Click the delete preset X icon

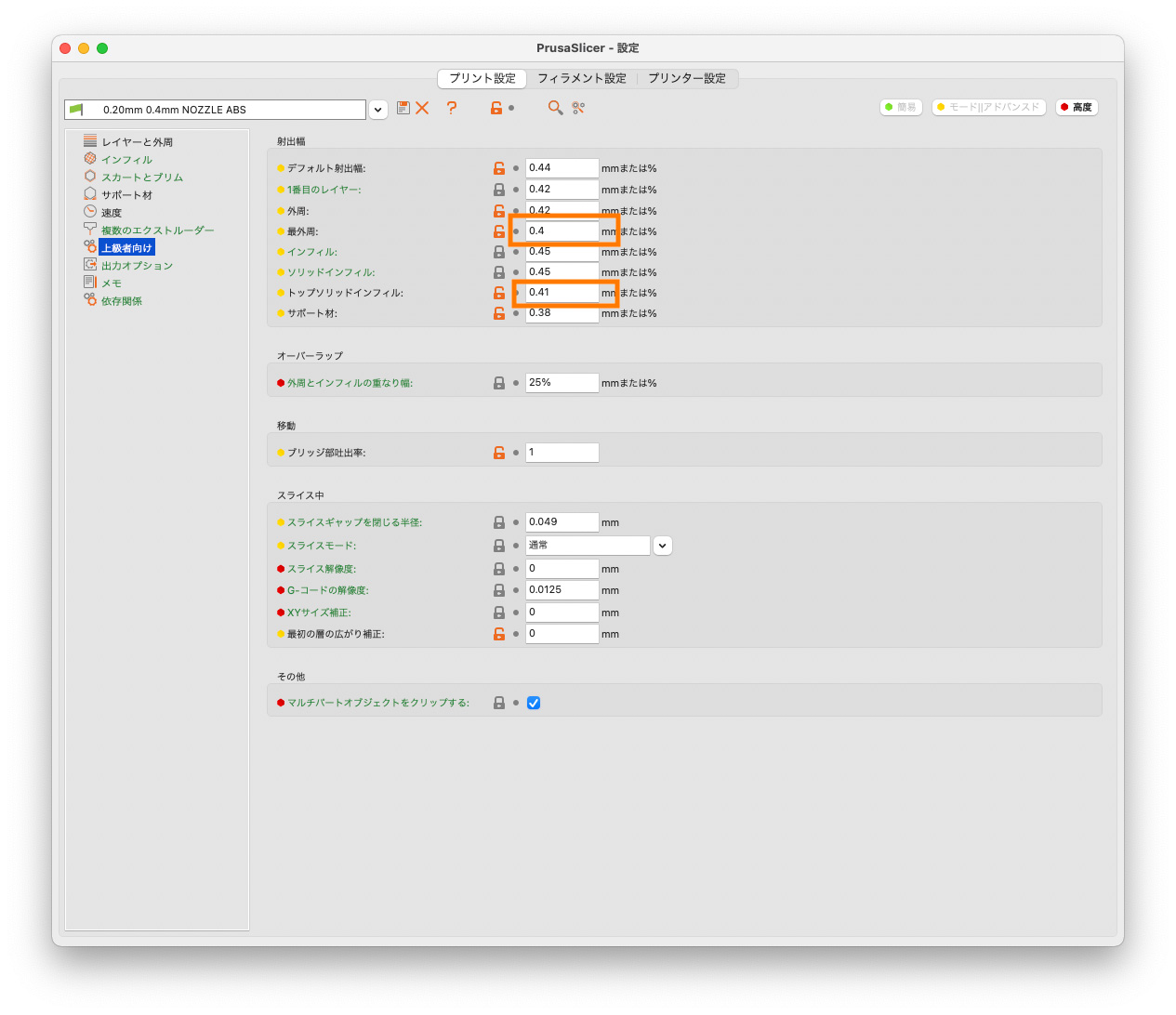click(x=422, y=108)
